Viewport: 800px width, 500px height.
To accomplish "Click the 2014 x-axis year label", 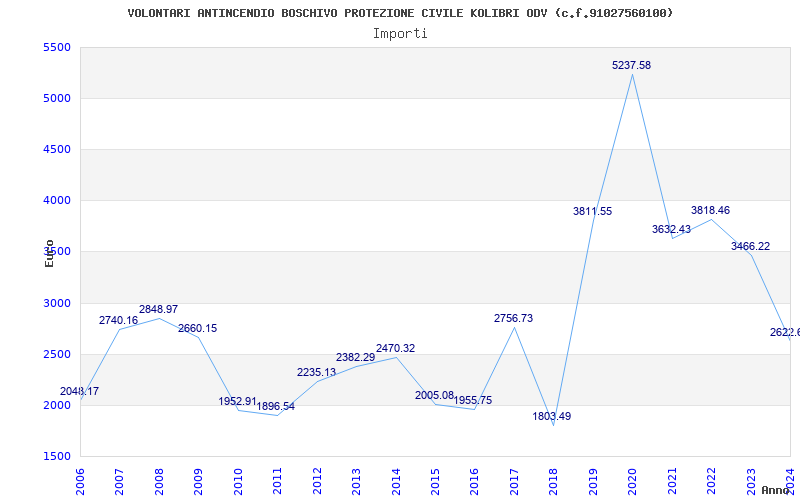I will (x=396, y=482).
